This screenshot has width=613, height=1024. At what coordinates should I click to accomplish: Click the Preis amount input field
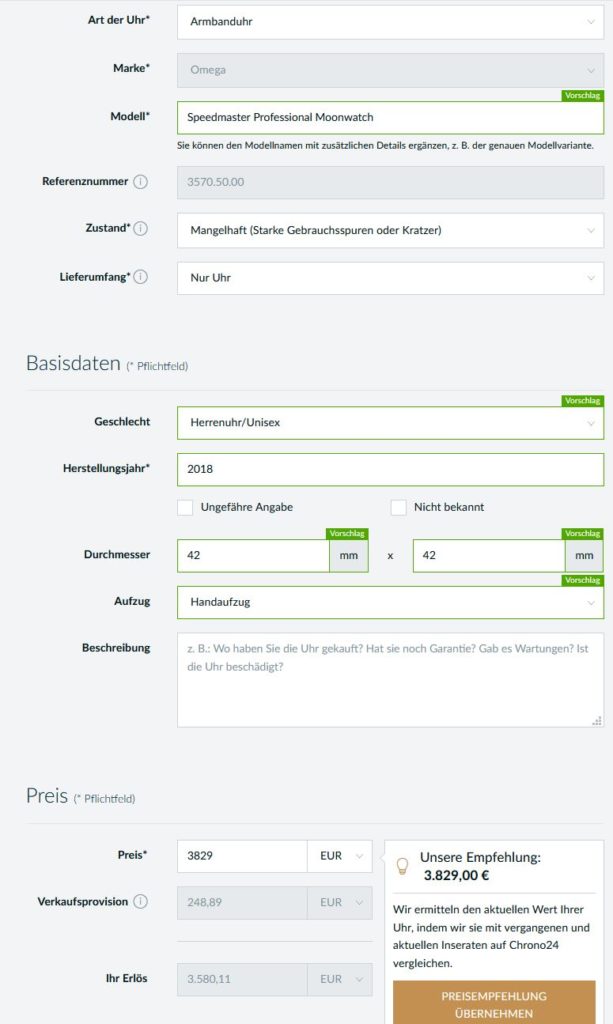click(x=242, y=856)
